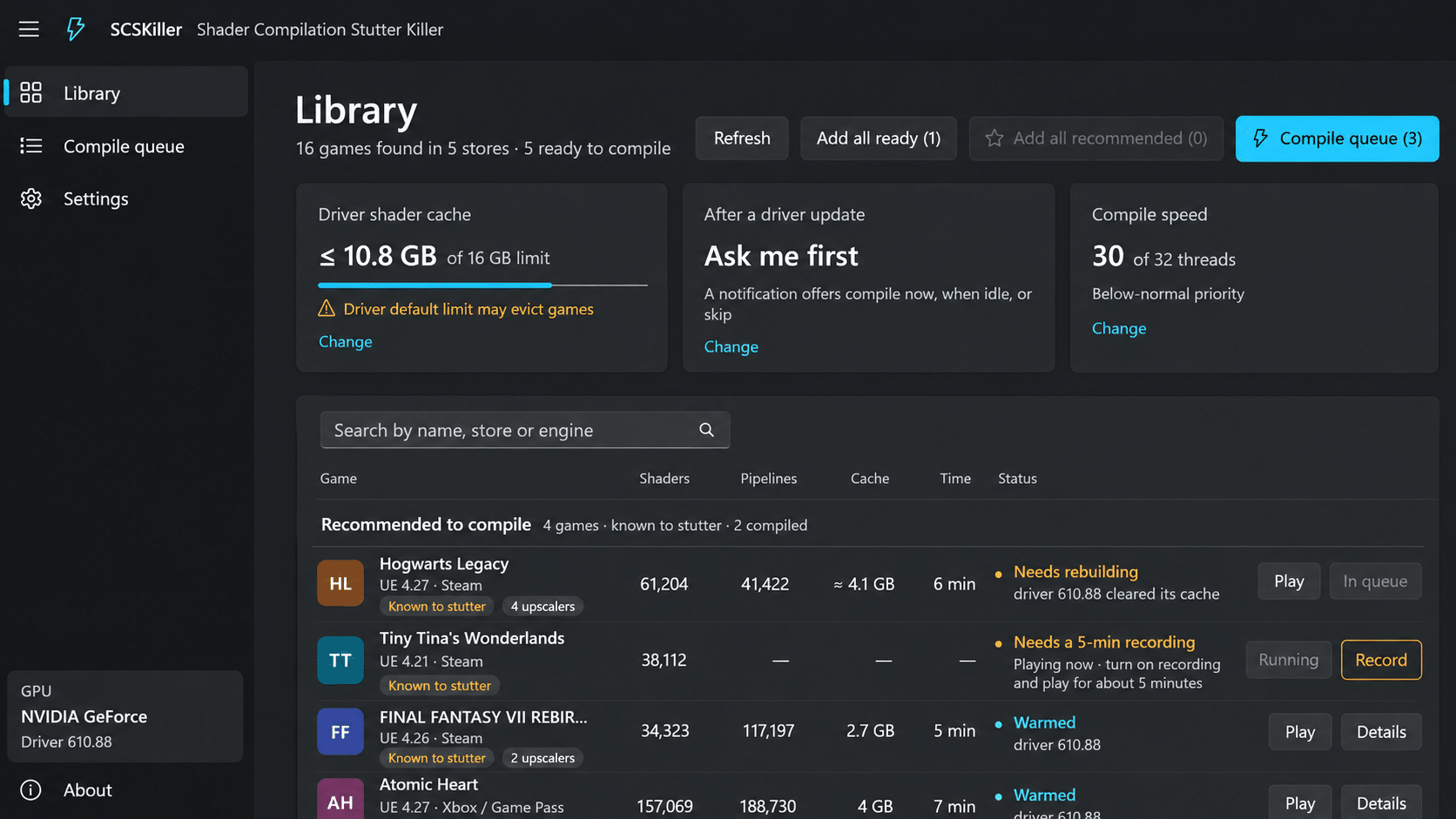This screenshot has height=819, width=1456.
Task: Open Details for Atomic Heart
Action: point(1381,802)
